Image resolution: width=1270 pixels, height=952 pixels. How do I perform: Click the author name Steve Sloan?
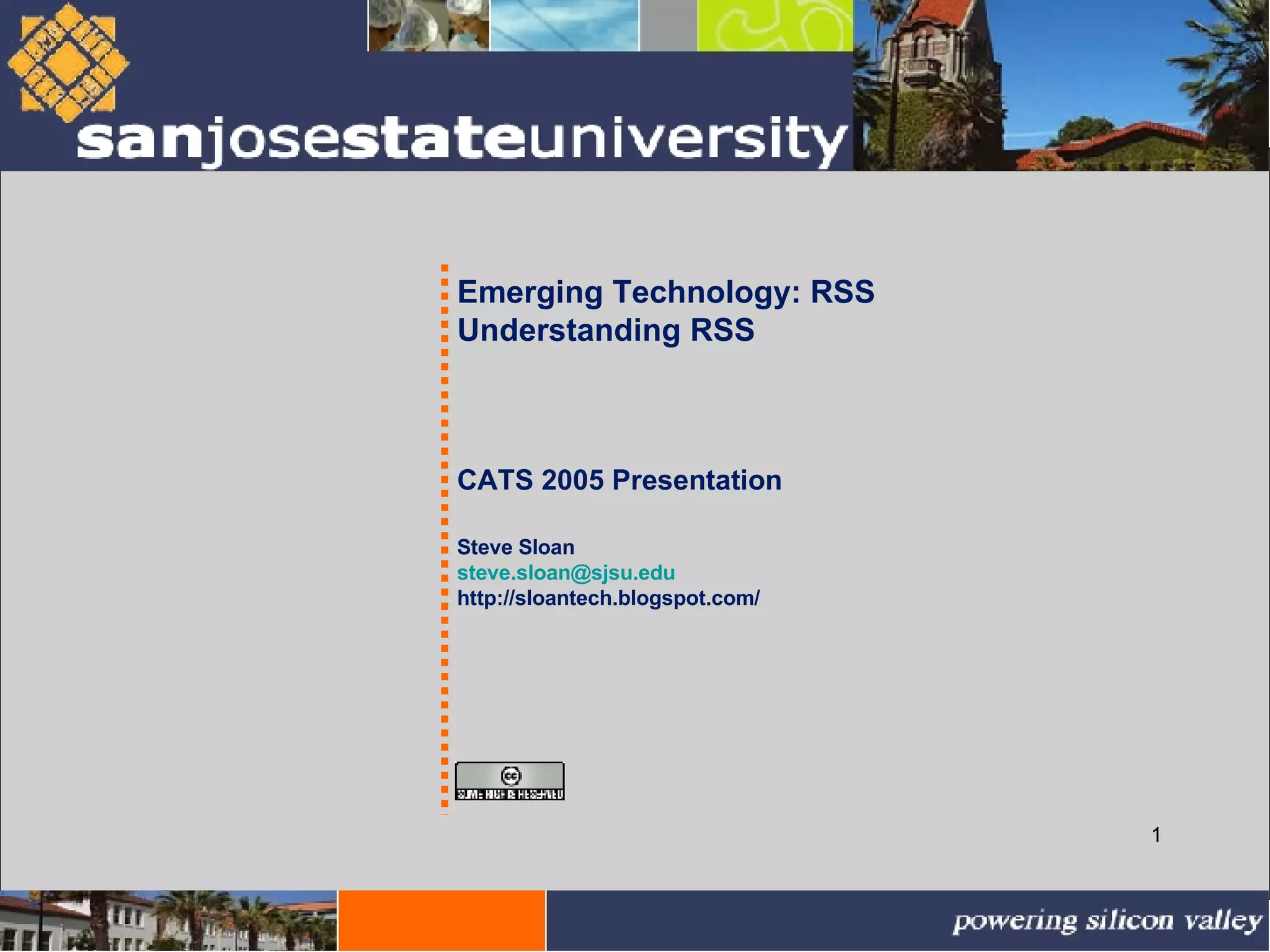[515, 547]
